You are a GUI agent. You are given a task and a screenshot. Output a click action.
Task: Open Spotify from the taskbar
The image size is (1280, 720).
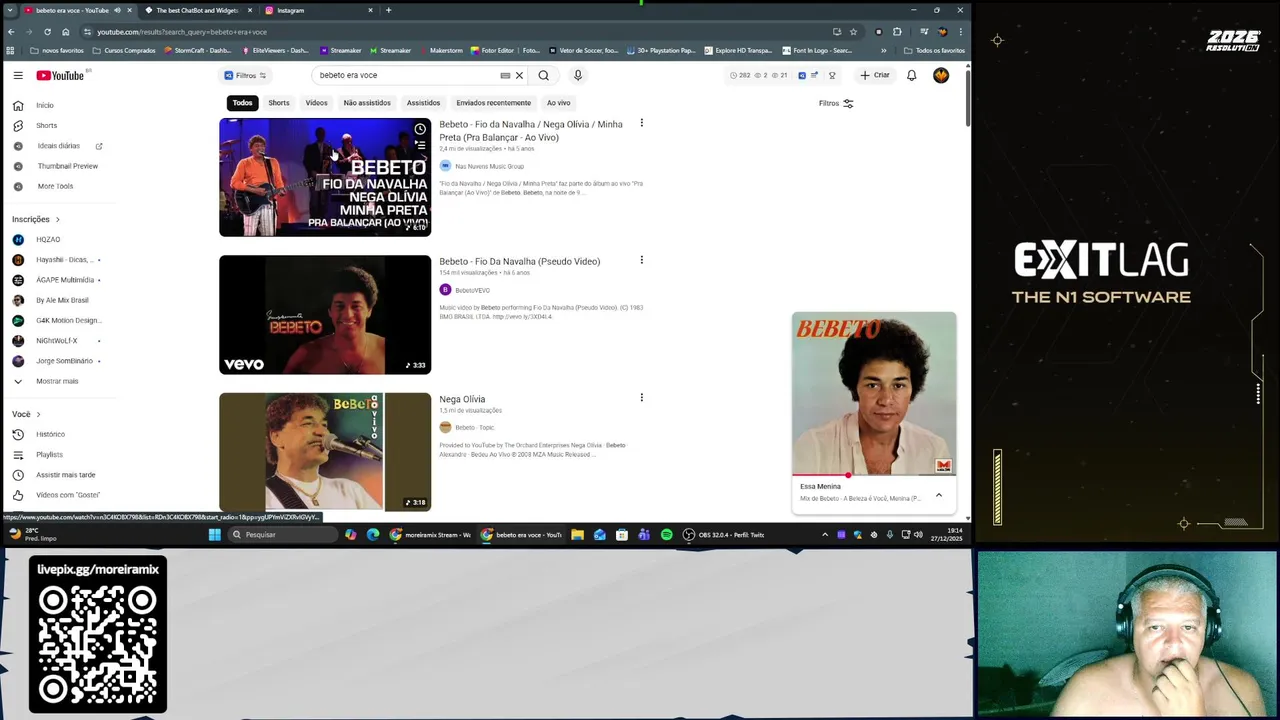coord(666,535)
